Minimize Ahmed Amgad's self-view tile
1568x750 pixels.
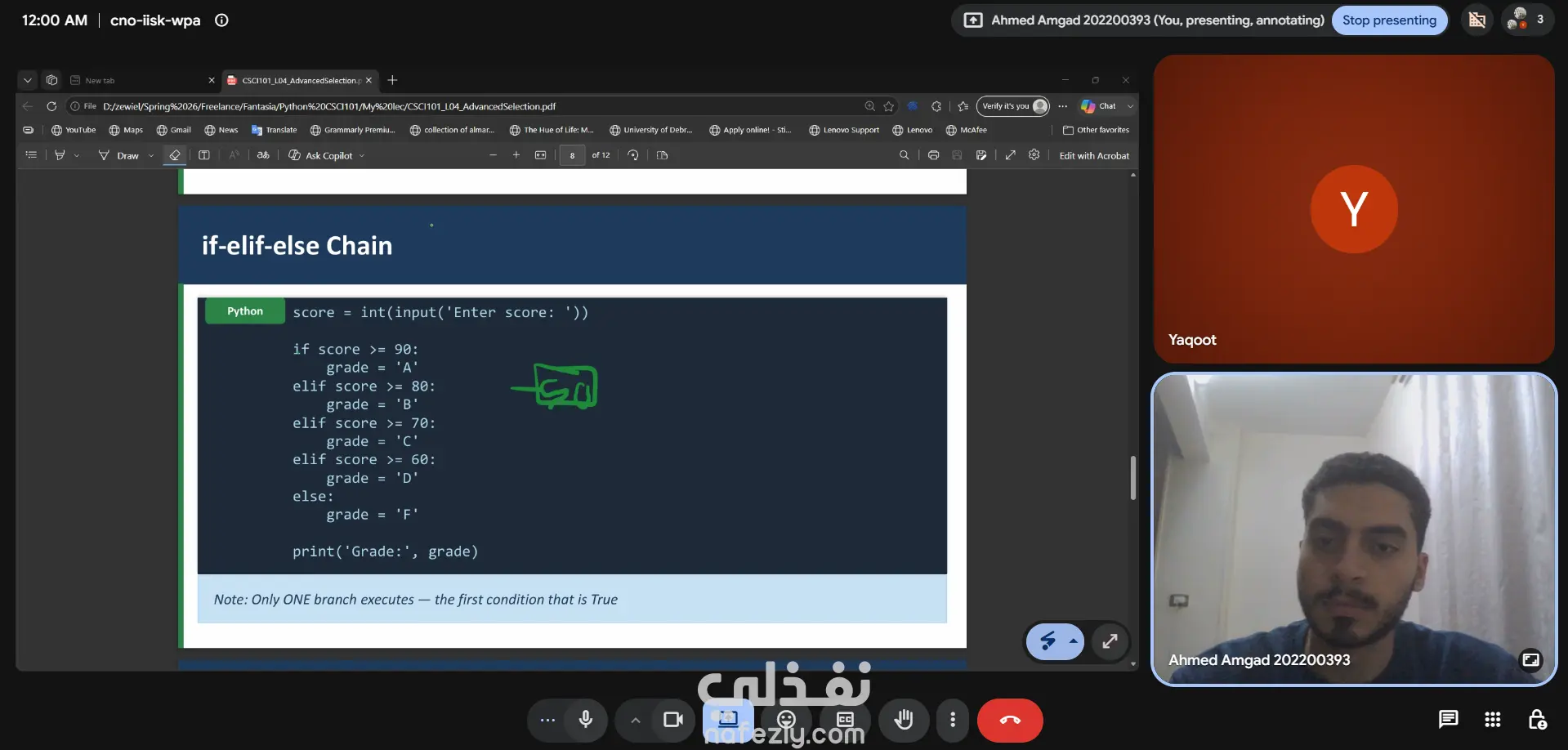1530,659
